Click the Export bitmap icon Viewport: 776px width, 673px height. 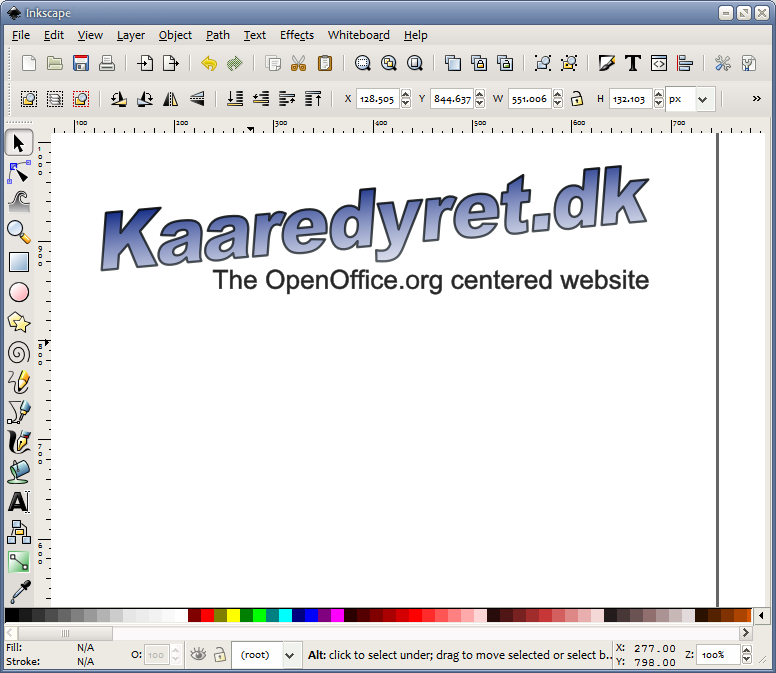[171, 63]
